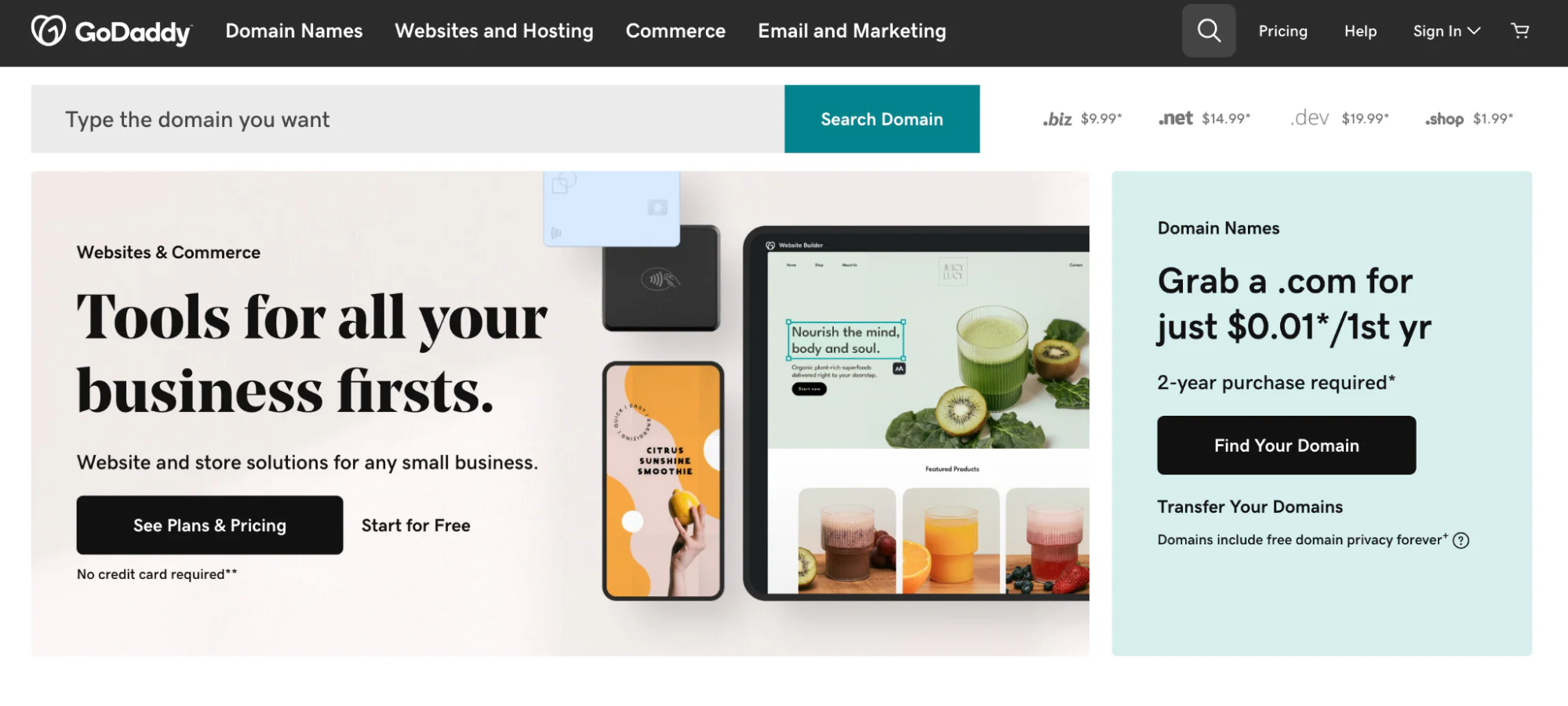Image resolution: width=1568 pixels, height=706 pixels.
Task: Open the Commerce menu
Action: tap(675, 31)
